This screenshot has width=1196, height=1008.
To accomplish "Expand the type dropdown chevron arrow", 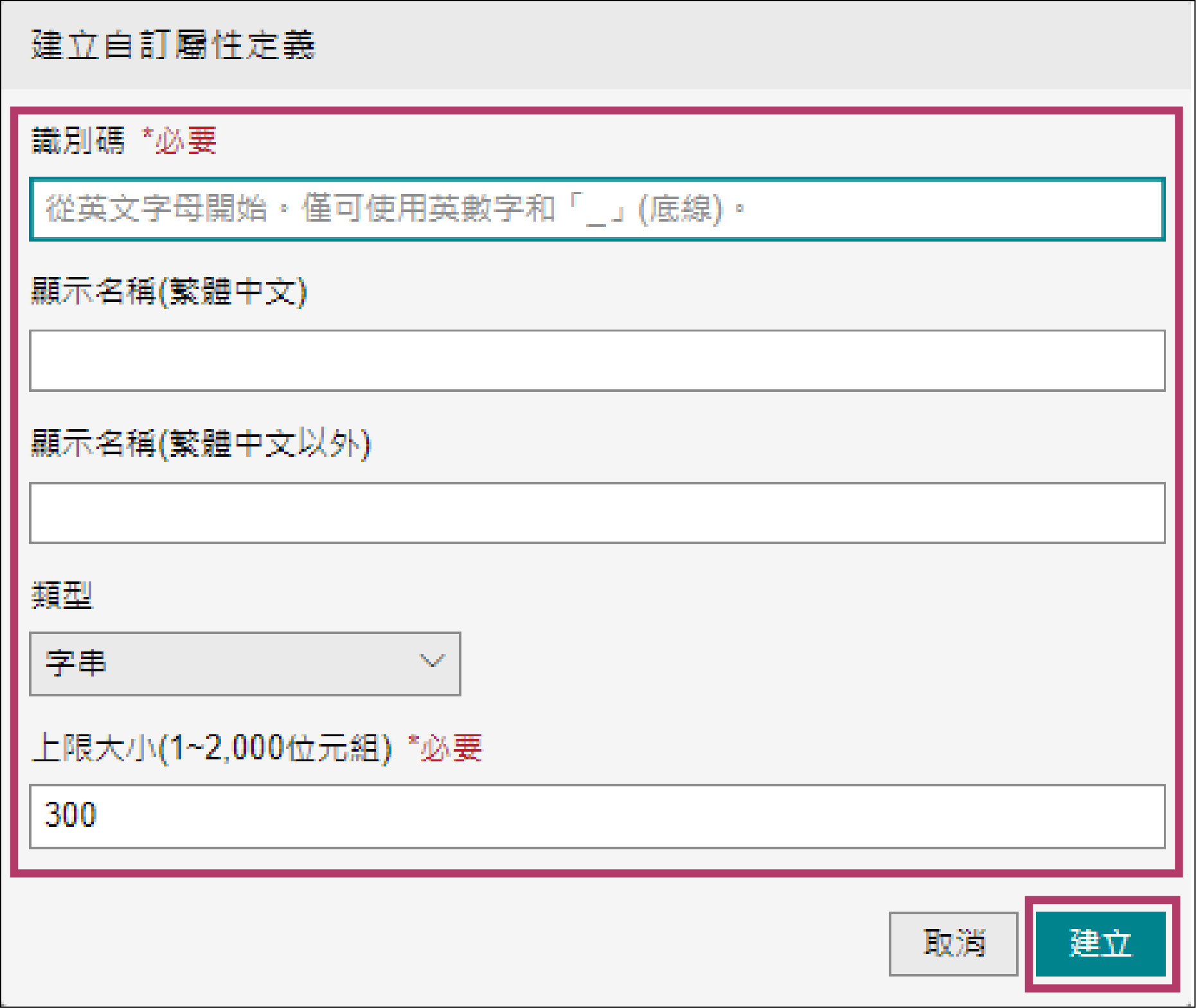I will pos(431,661).
